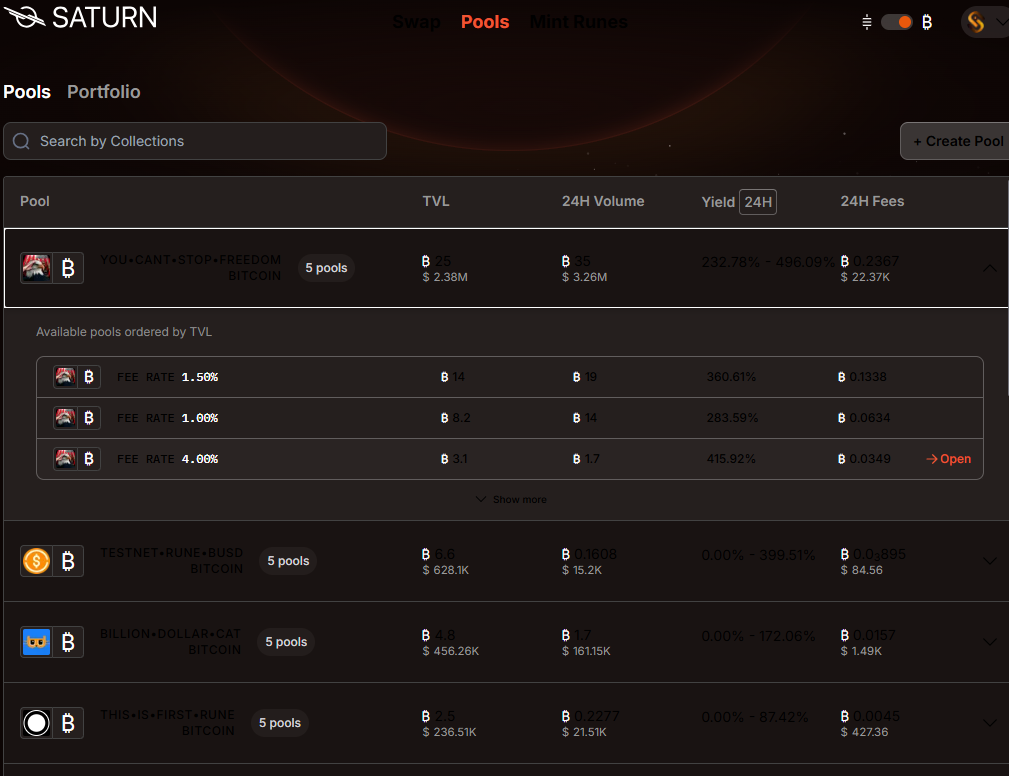Click the BILLION•DOLLAR•CAT BITCOIN pool name
1009x776 pixels.
(171, 642)
